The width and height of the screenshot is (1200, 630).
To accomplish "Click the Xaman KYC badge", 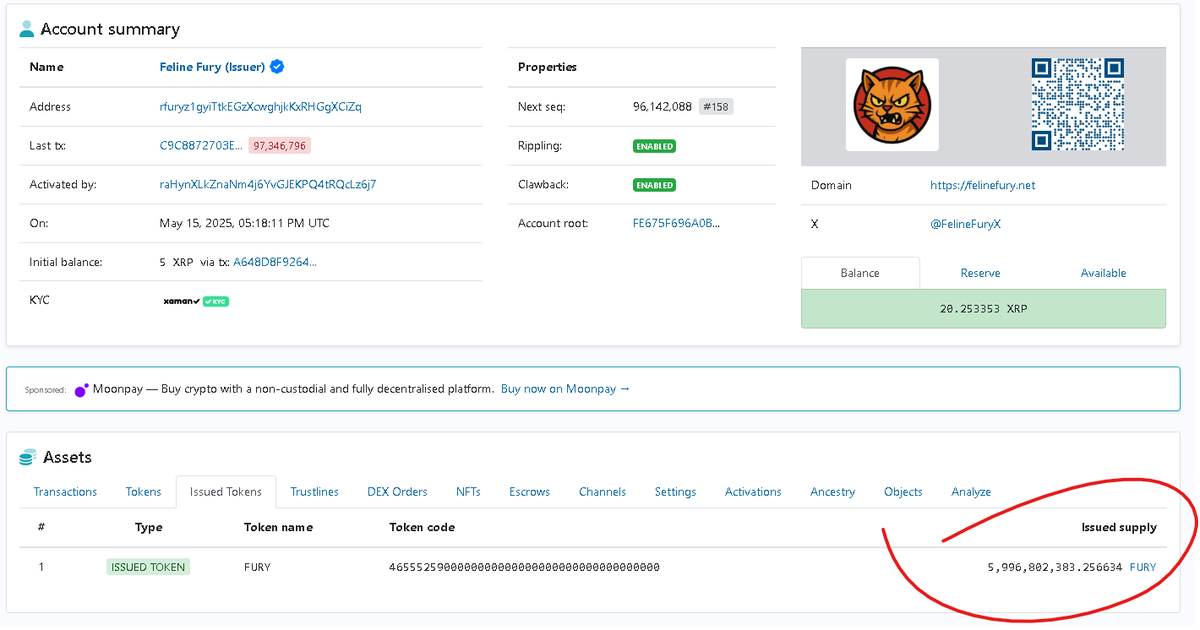I will pyautogui.click(x=196, y=301).
